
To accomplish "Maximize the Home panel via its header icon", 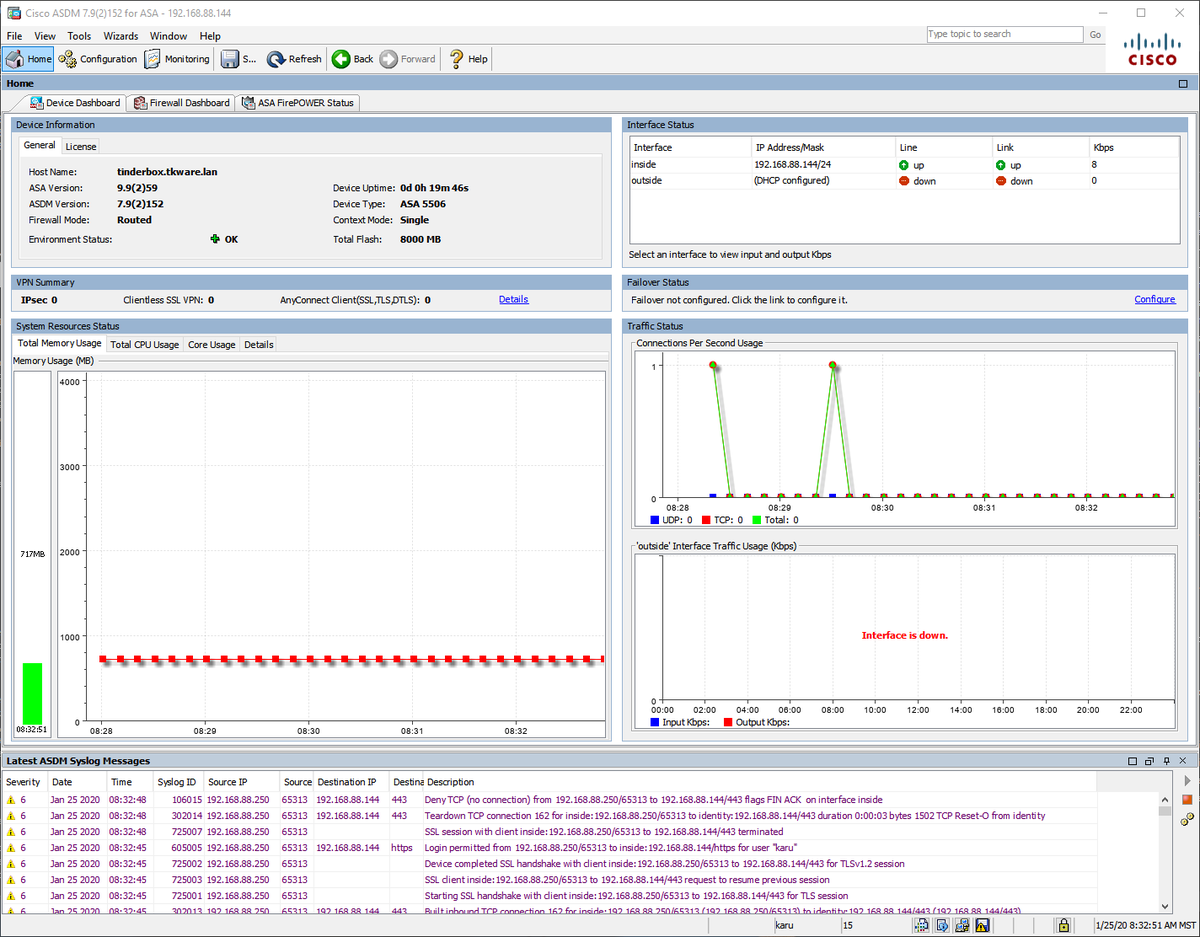I will click(1183, 84).
